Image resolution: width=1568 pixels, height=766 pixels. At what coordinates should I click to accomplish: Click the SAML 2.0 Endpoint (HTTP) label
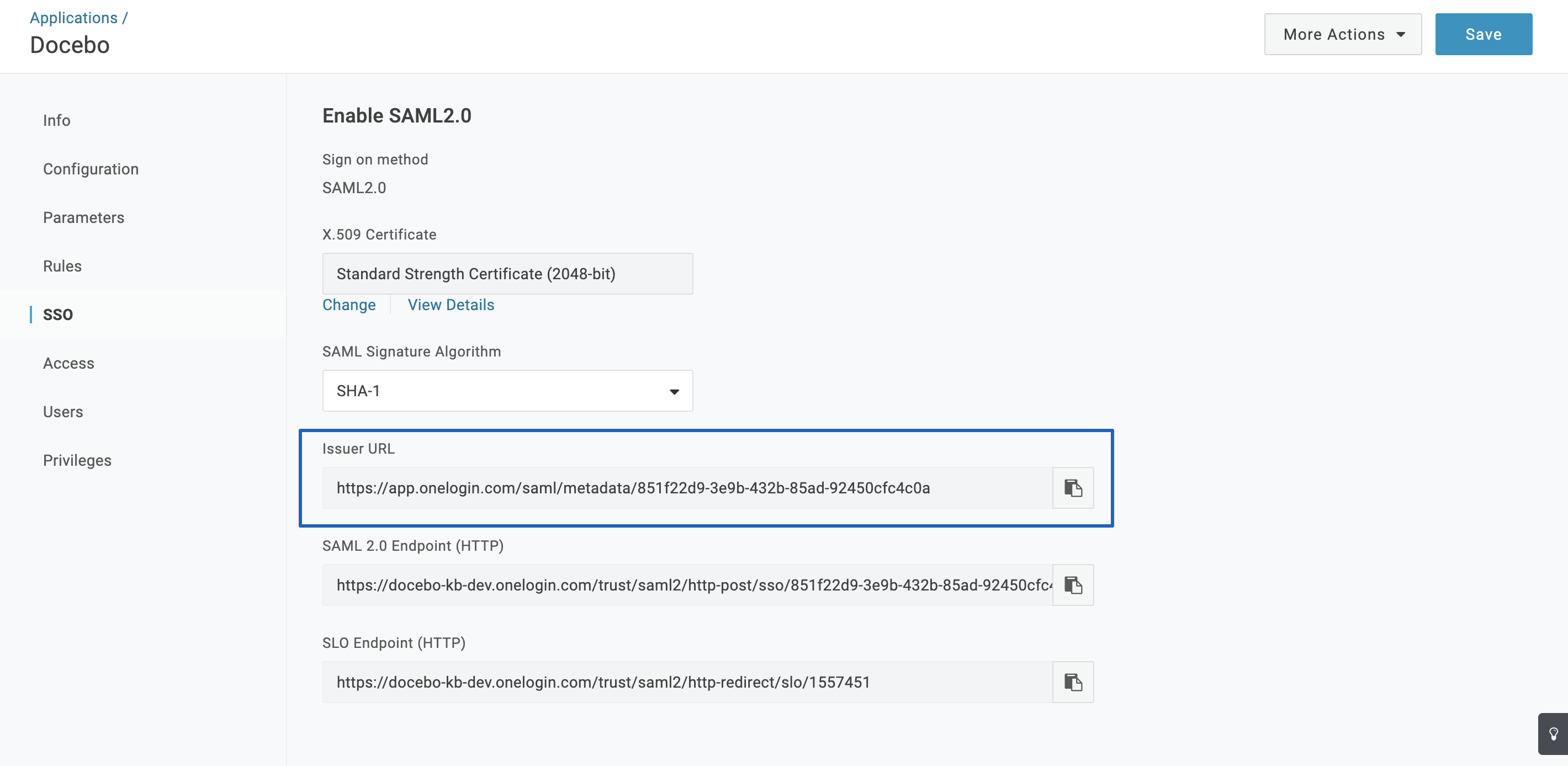point(412,546)
